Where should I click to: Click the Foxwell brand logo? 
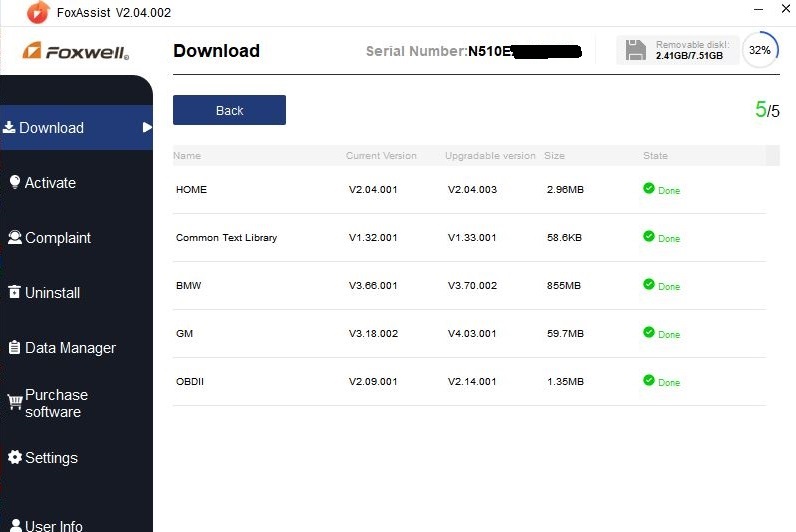point(76,51)
